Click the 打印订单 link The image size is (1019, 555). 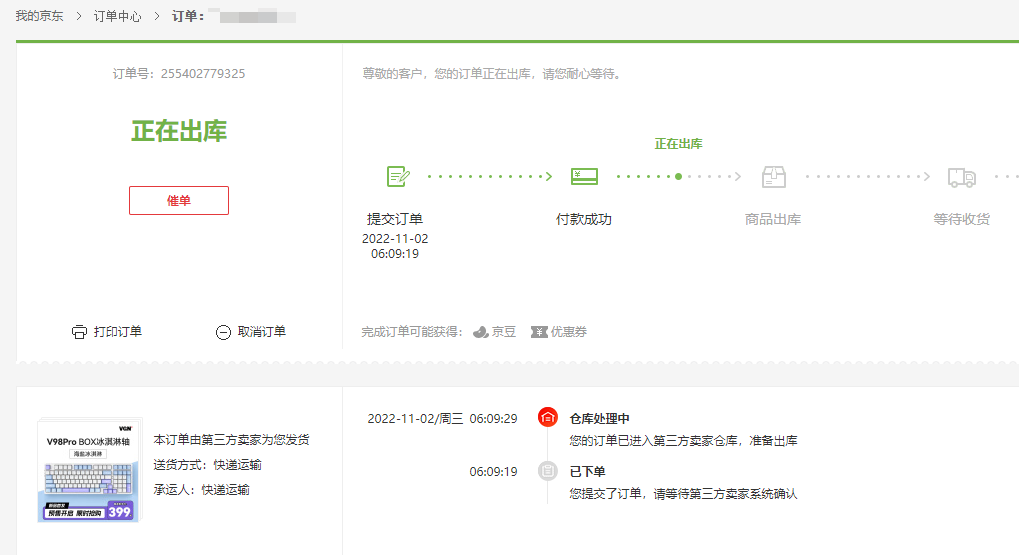(118, 332)
